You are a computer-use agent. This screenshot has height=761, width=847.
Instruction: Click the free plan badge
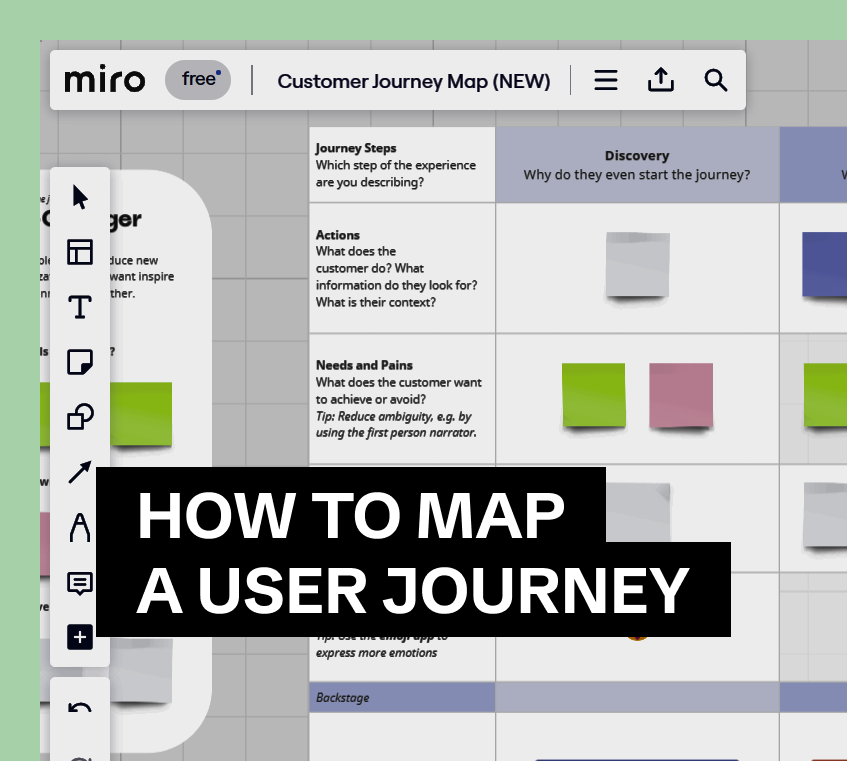coord(197,80)
